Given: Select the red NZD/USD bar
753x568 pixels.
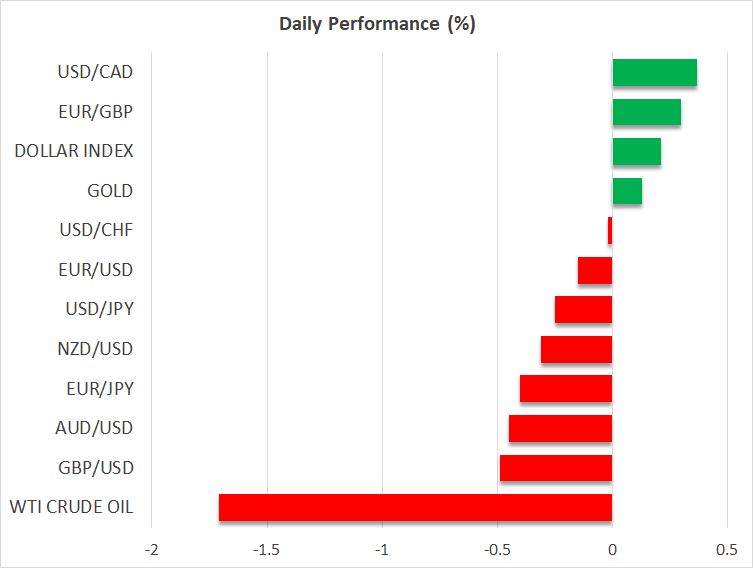Looking at the screenshot, I should pyautogui.click(x=576, y=349).
